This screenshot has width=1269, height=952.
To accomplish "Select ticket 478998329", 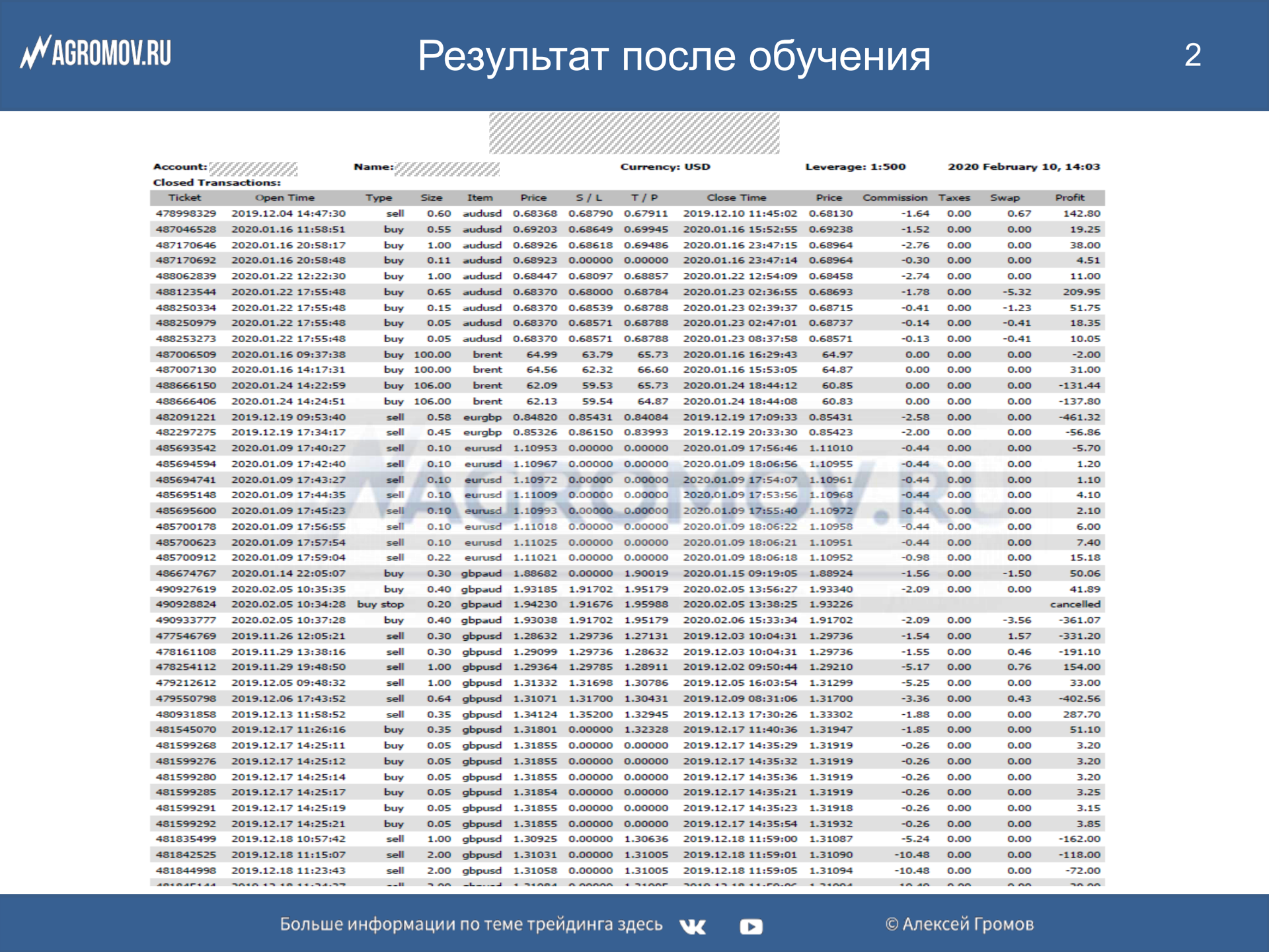I will pyautogui.click(x=186, y=213).
